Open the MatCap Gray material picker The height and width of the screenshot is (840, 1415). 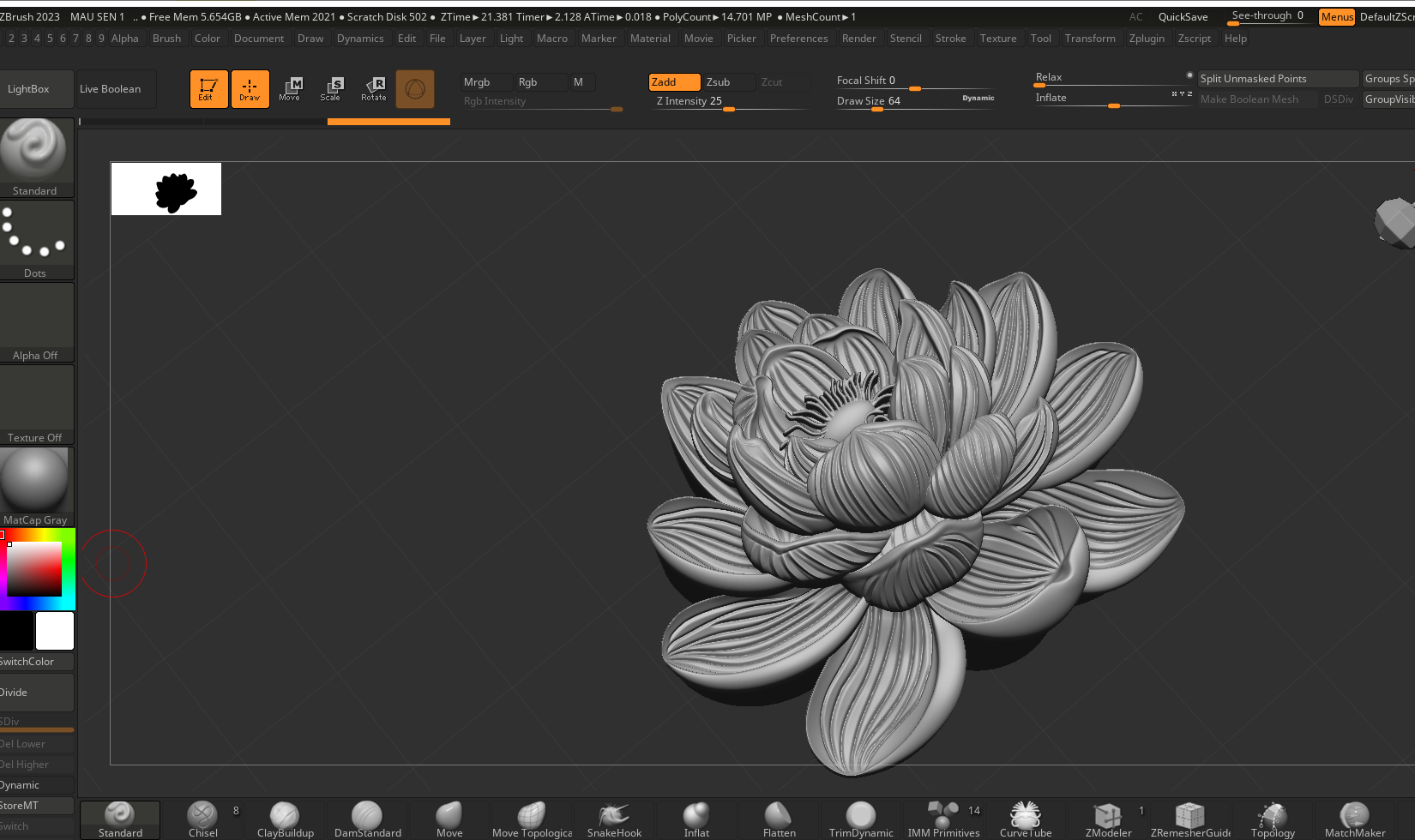tap(36, 486)
